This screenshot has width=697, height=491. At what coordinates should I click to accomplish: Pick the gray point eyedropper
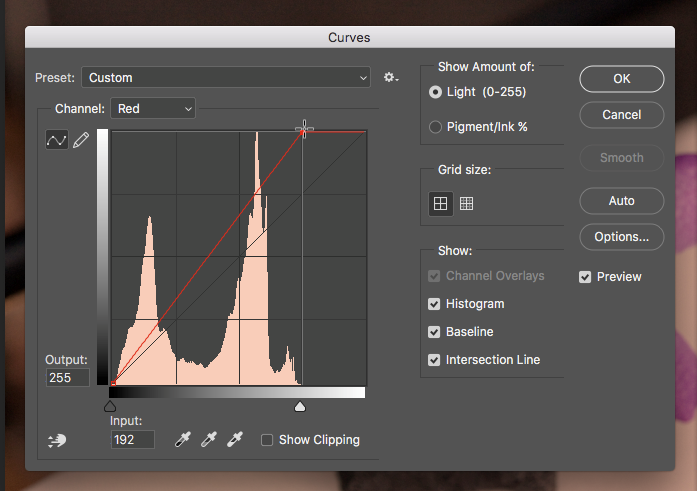[209, 440]
